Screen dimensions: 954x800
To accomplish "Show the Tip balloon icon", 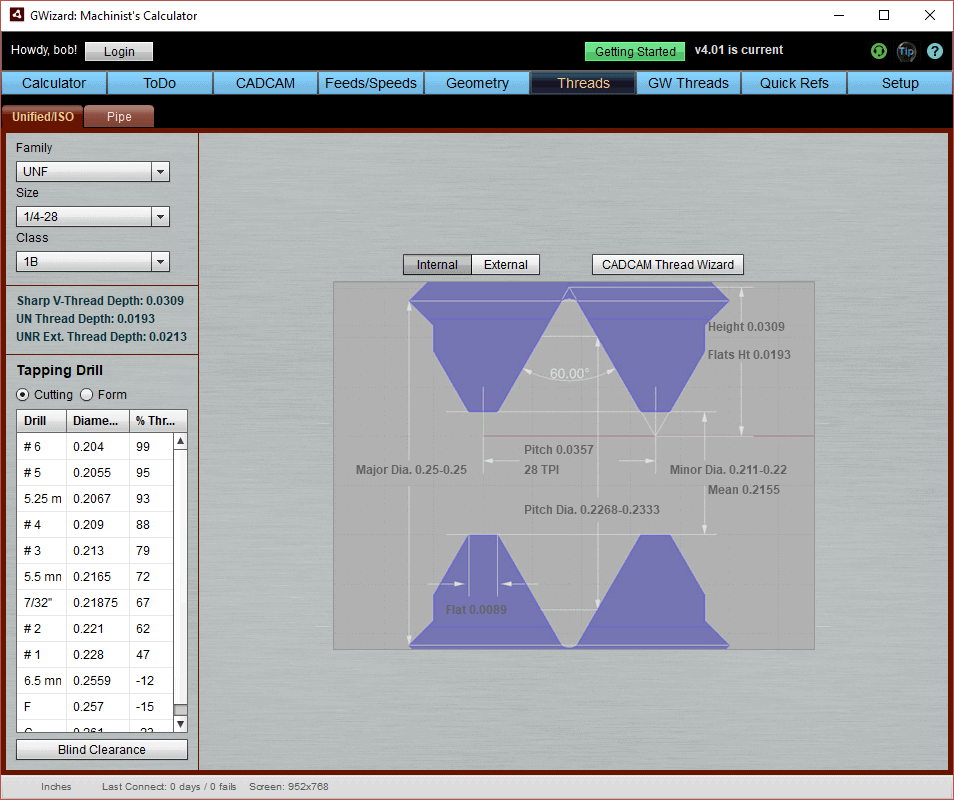I will (906, 51).
